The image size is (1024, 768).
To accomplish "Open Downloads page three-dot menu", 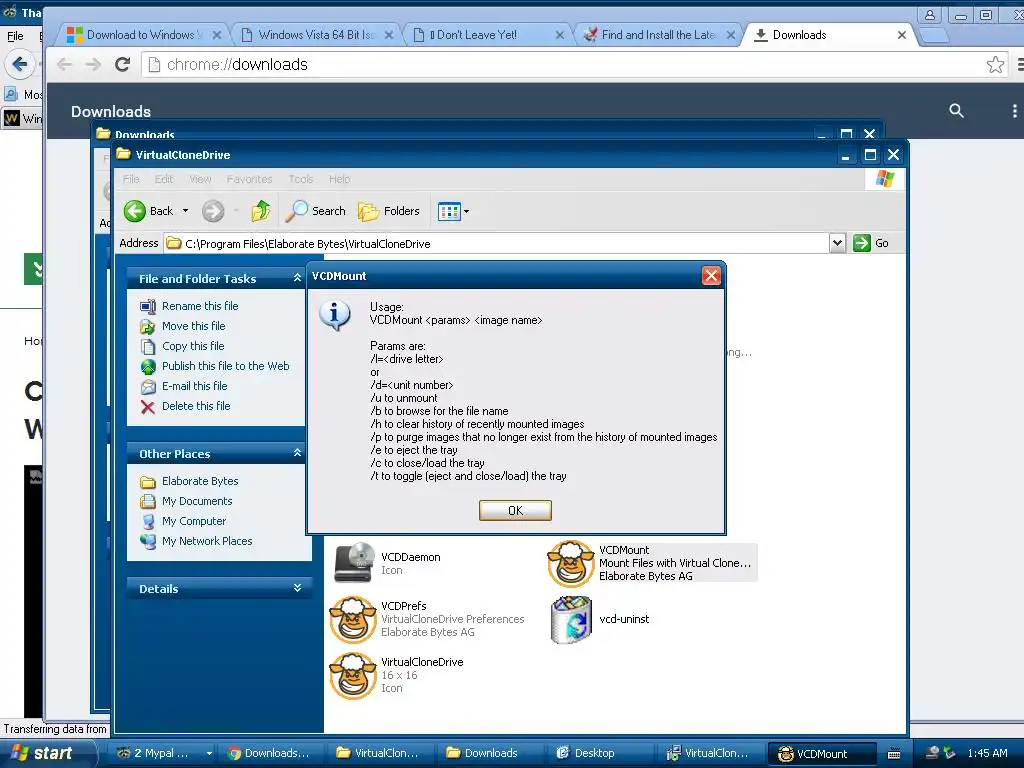I will tap(1014, 111).
